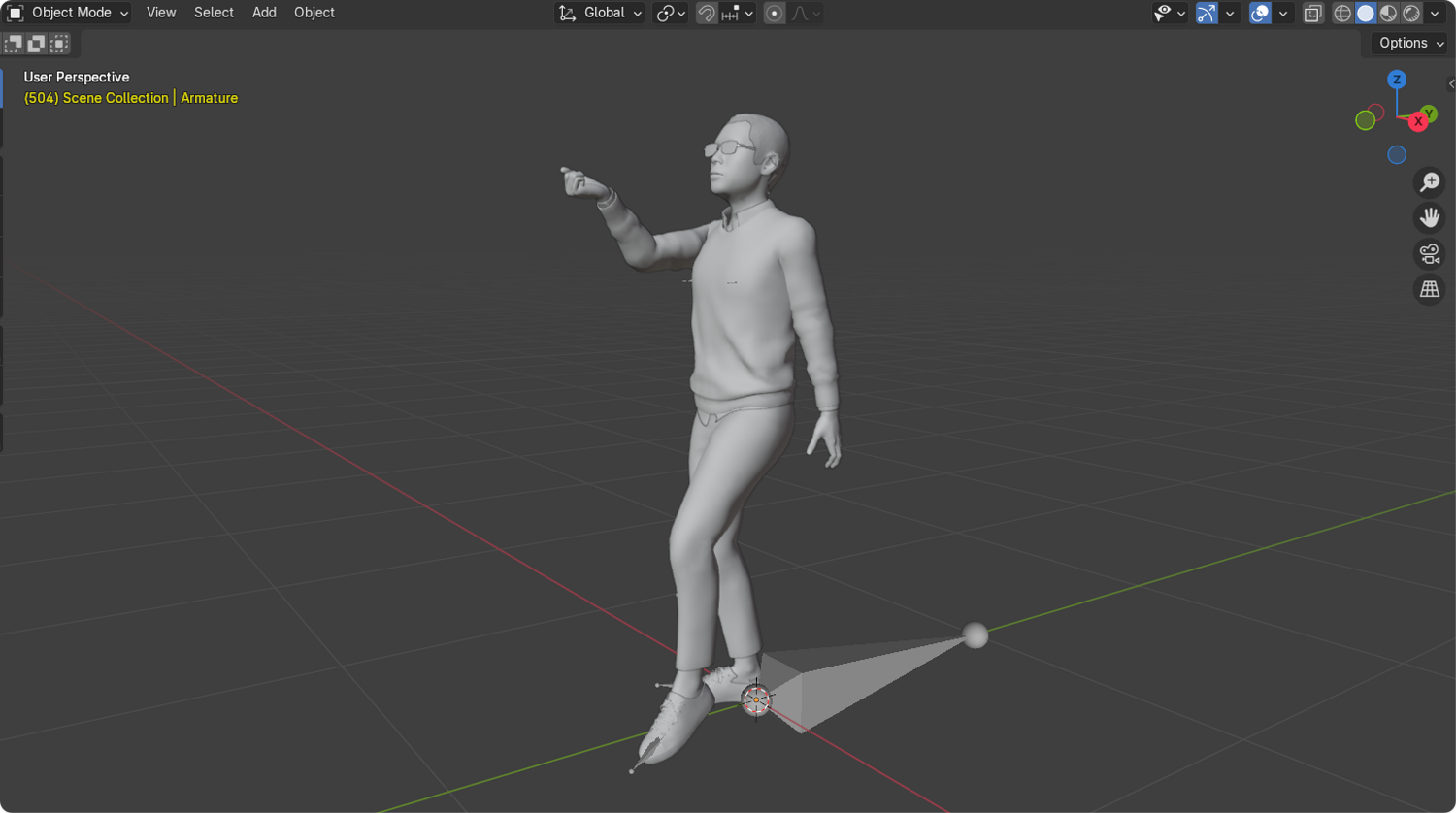Switch to Rendered viewport shading
Screen dimensions: 1456x813
1411,13
